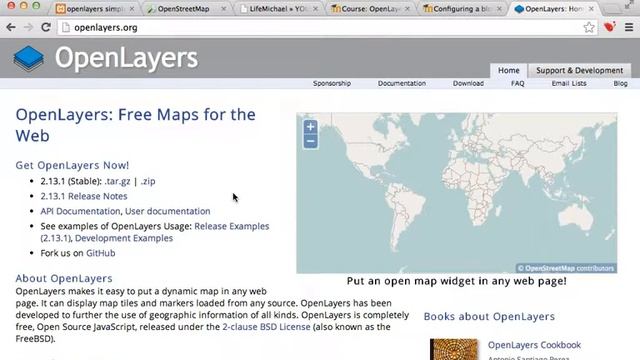Viewport: 640px width, 360px height.
Task: Open the Support & Development tab
Action: pos(580,70)
